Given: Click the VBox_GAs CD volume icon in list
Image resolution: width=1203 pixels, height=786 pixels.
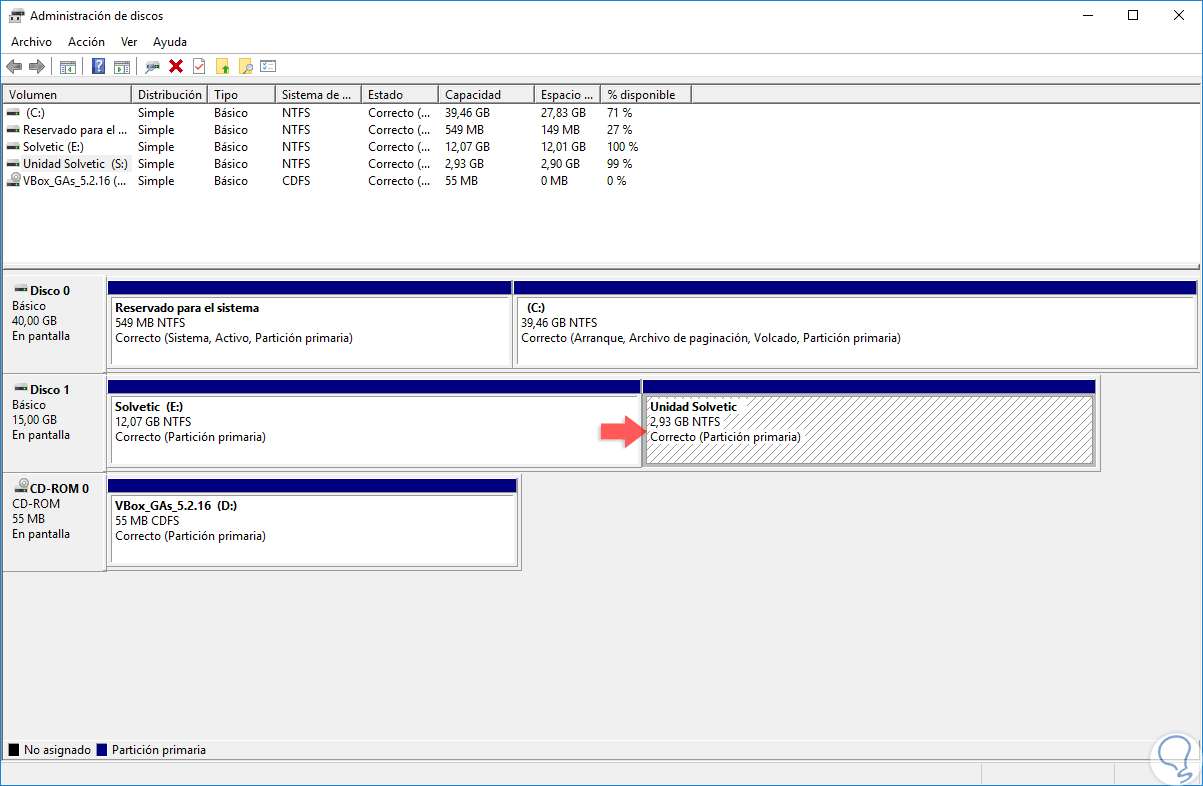Looking at the screenshot, I should (13, 181).
